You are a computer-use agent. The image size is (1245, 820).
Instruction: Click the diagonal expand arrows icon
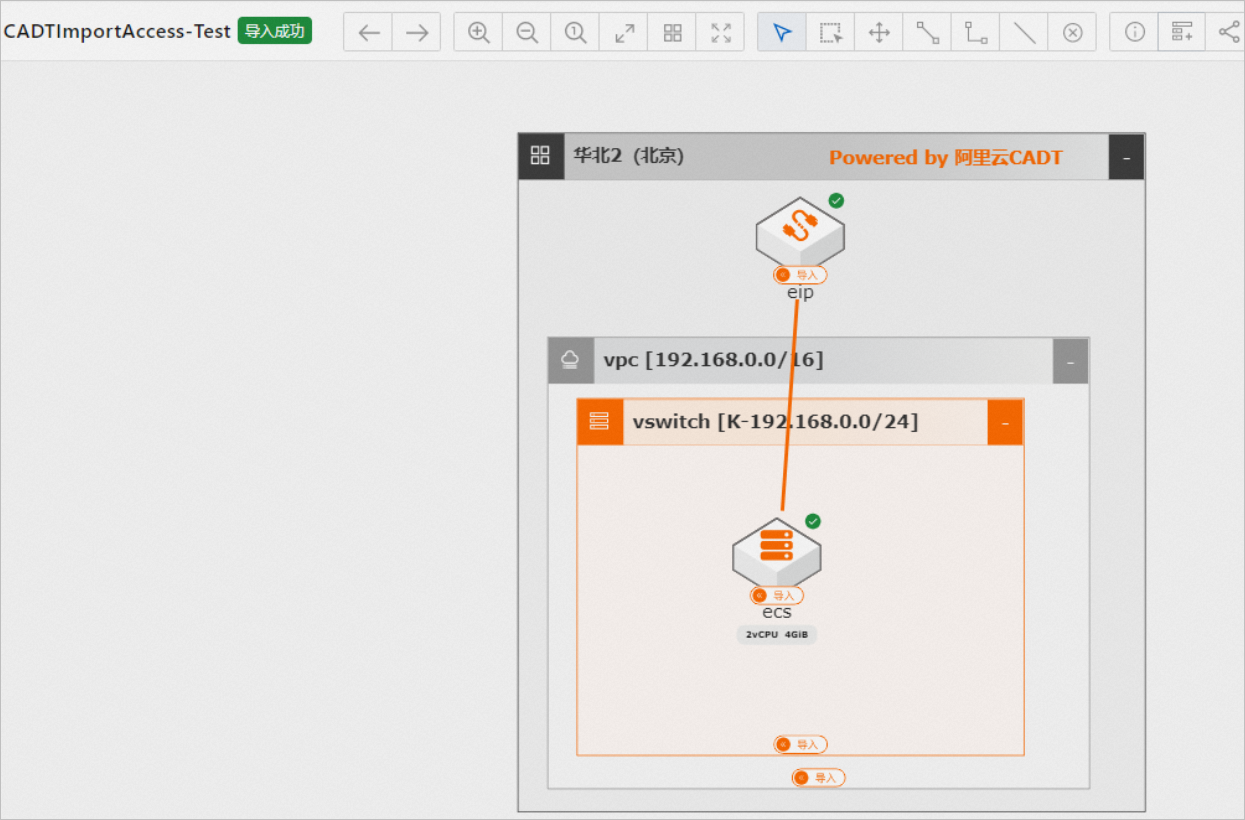tap(624, 32)
